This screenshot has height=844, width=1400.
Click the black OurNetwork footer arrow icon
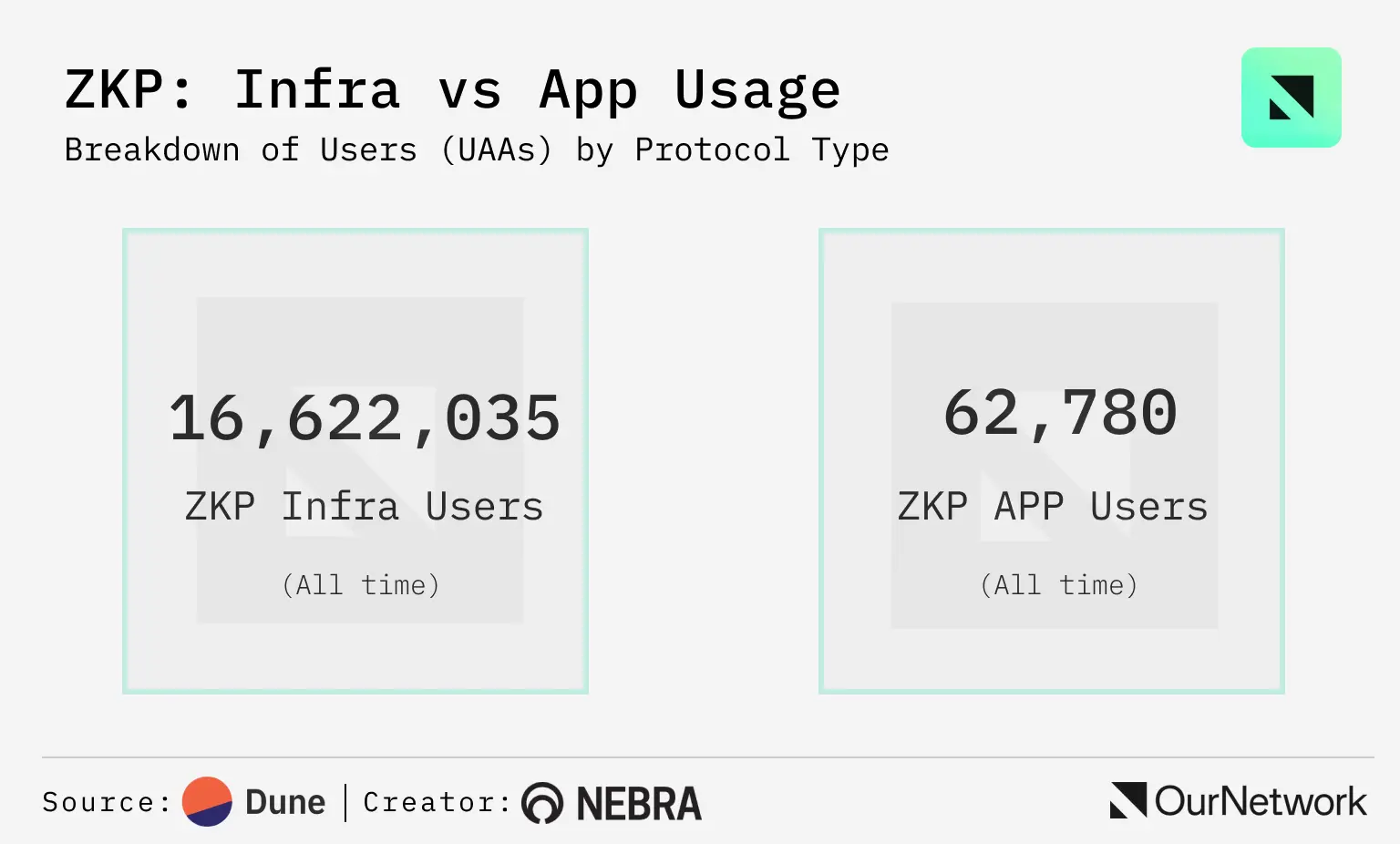click(x=1127, y=800)
